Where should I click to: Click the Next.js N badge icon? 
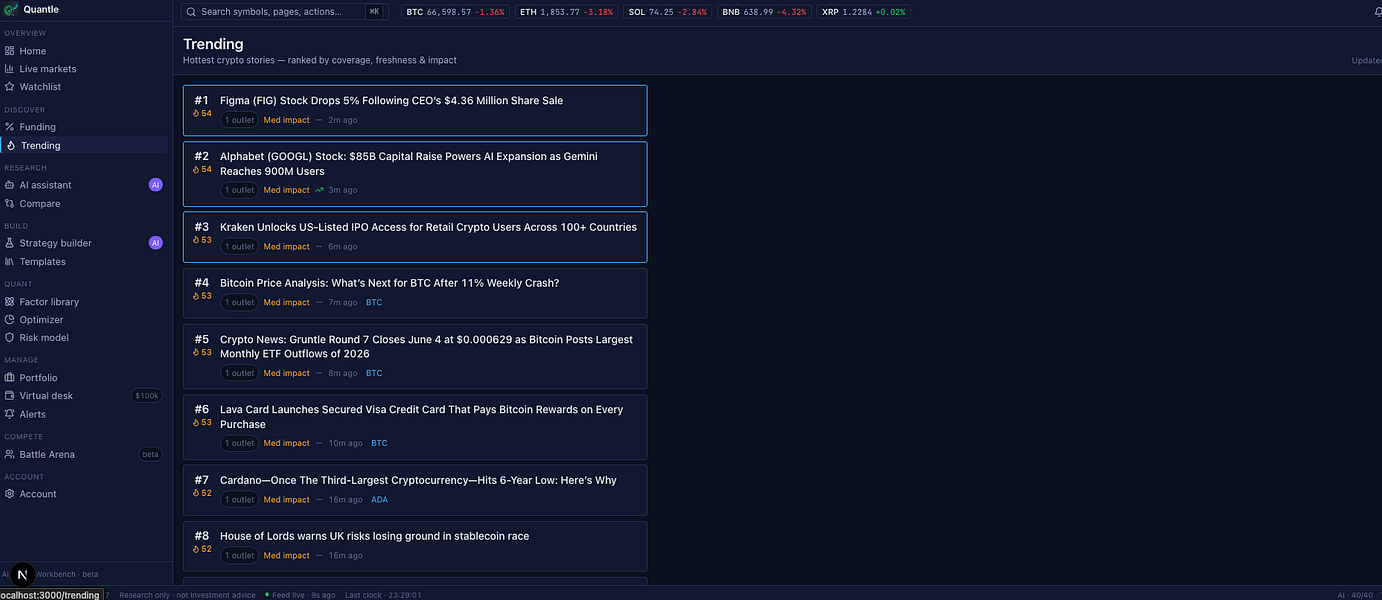pos(21,575)
